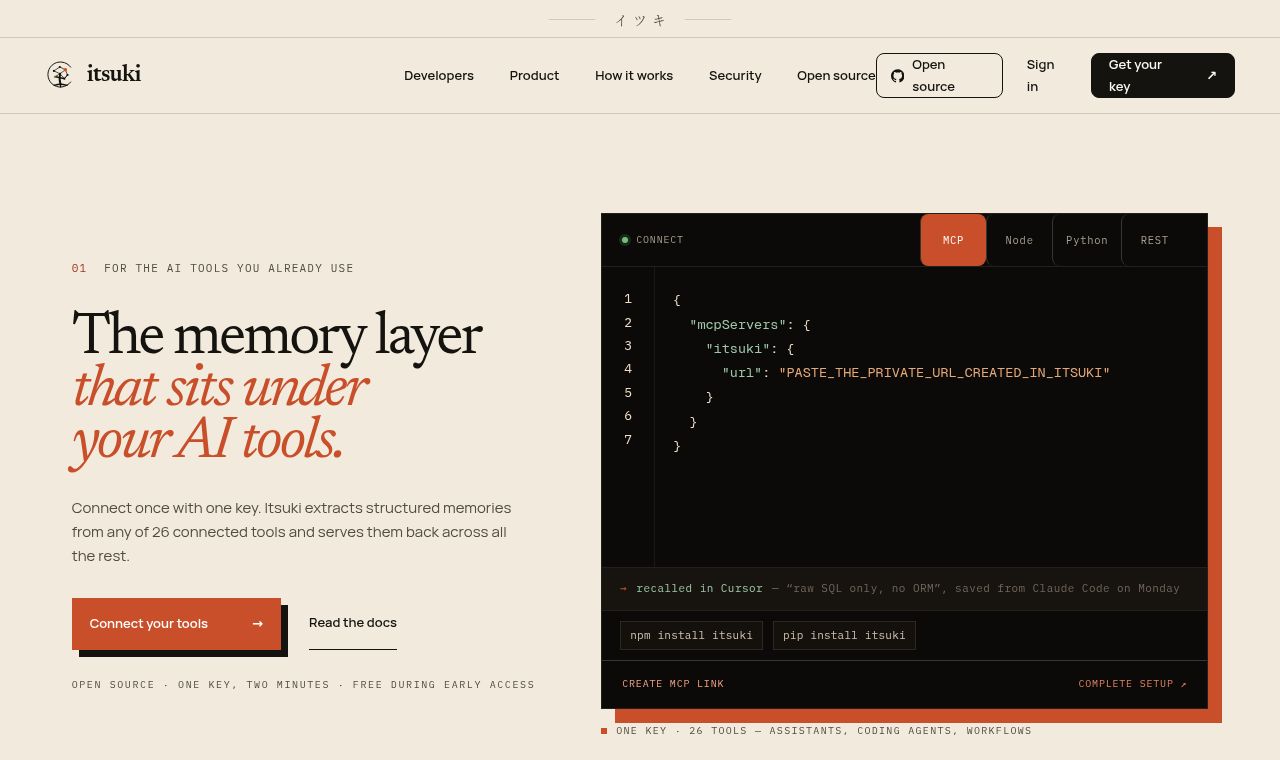This screenshot has width=1280, height=760.
Task: Click the Create MCP Link link
Action: pyautogui.click(x=673, y=684)
